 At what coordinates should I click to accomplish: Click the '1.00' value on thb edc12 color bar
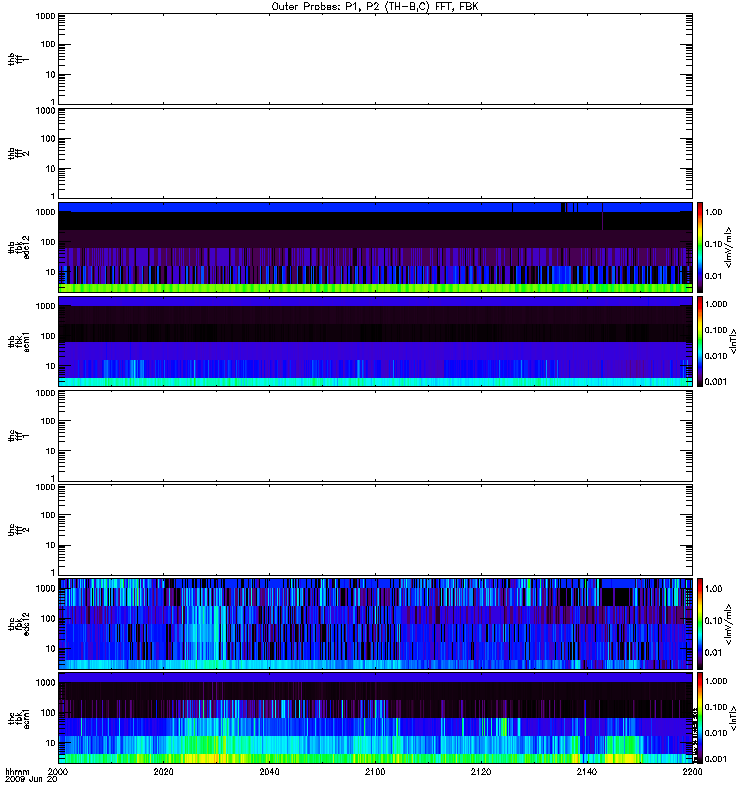click(x=713, y=212)
